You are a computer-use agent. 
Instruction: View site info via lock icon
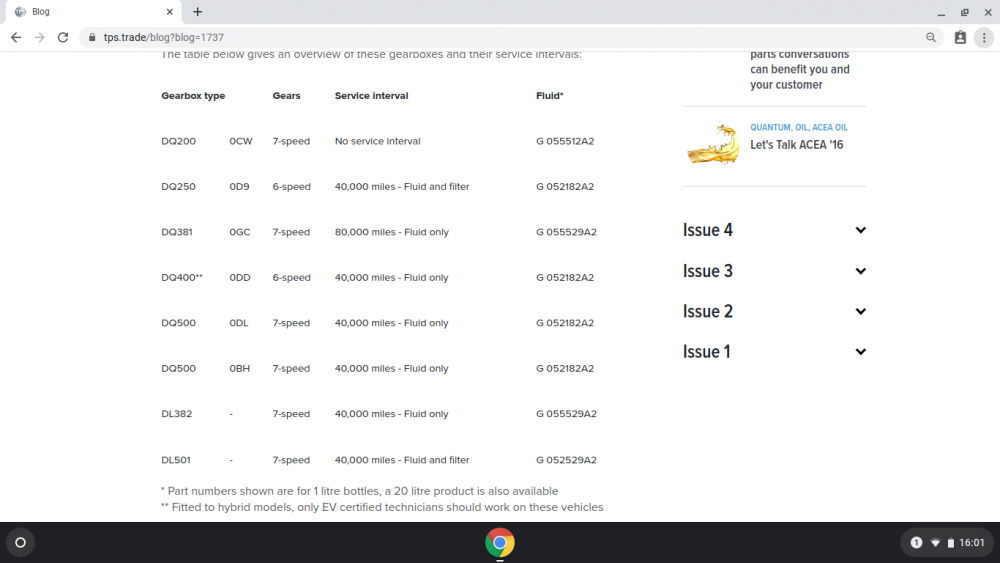pos(92,38)
